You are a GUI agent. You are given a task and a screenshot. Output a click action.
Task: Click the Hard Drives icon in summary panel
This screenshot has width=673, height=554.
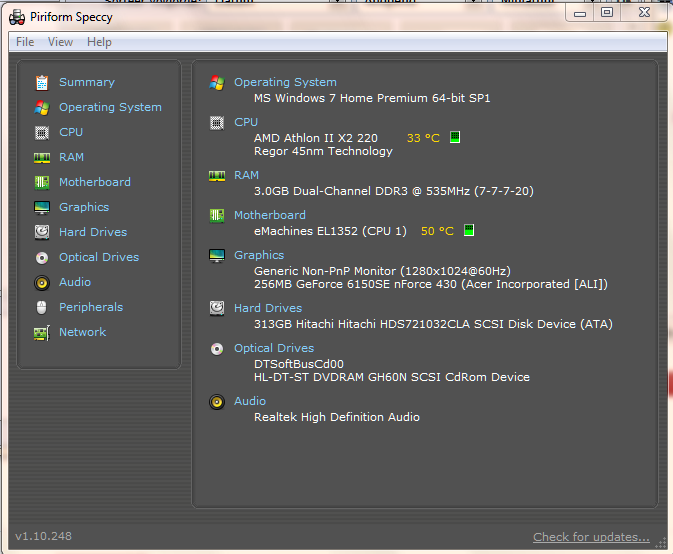point(217,308)
